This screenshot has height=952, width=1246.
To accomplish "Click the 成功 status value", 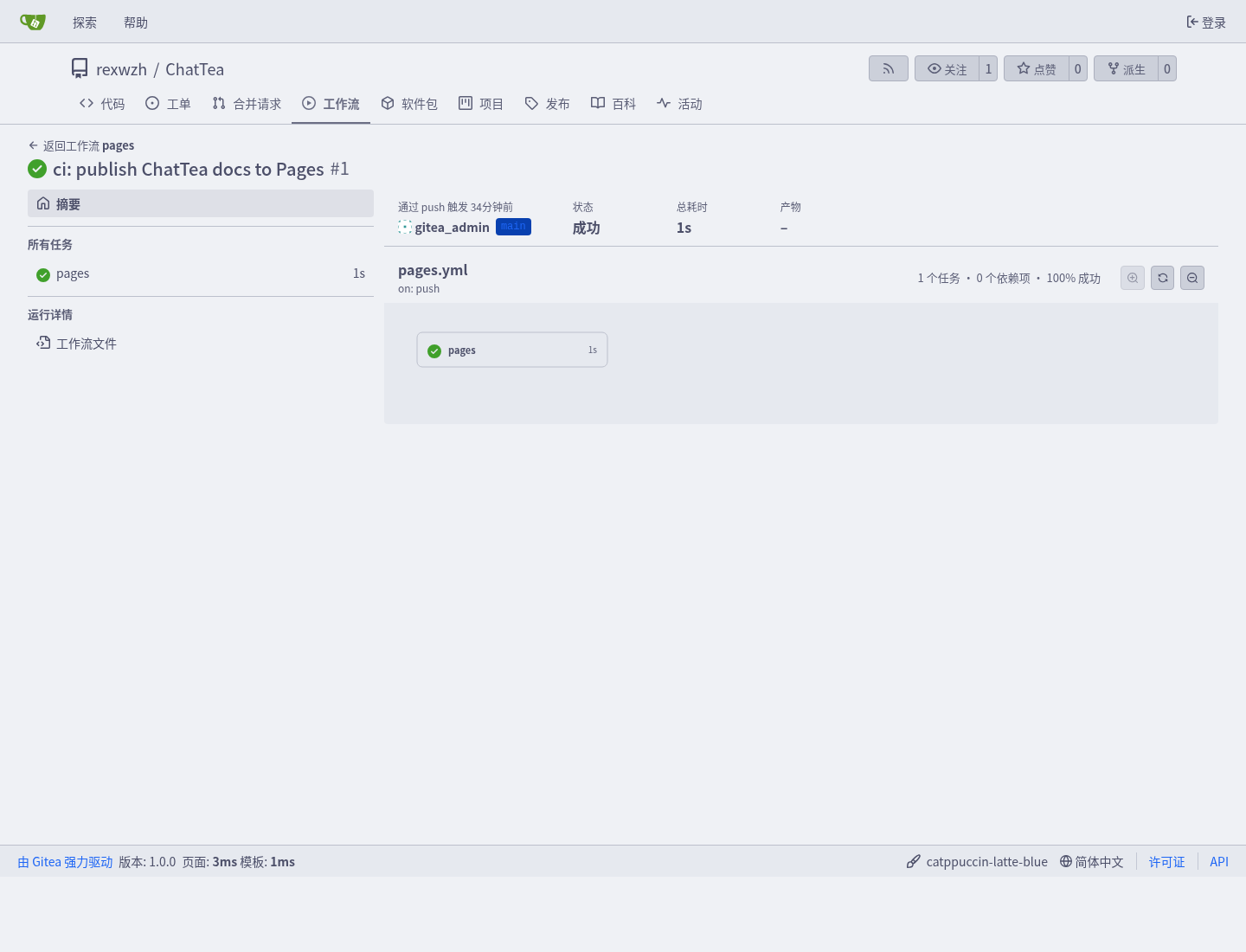I will (586, 228).
